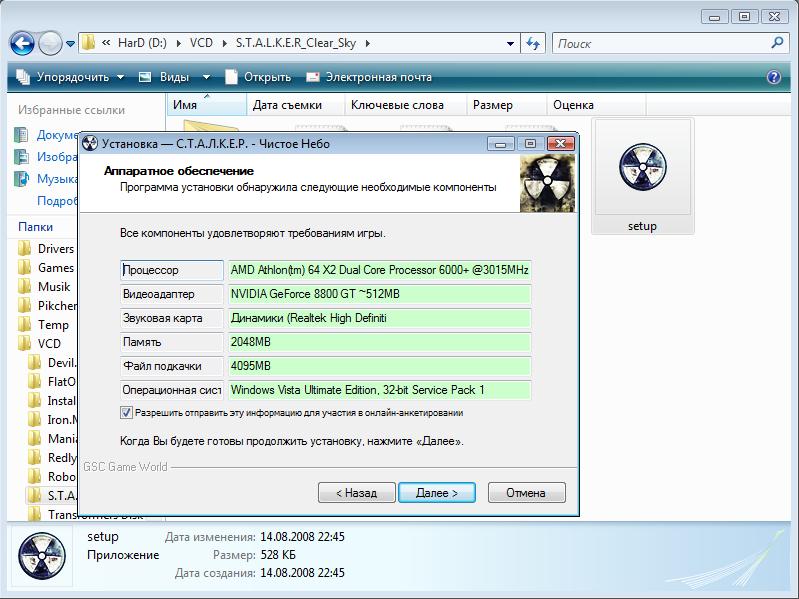Click the setup icon in details pane
This screenshot has height=599, width=799.
tap(42, 556)
